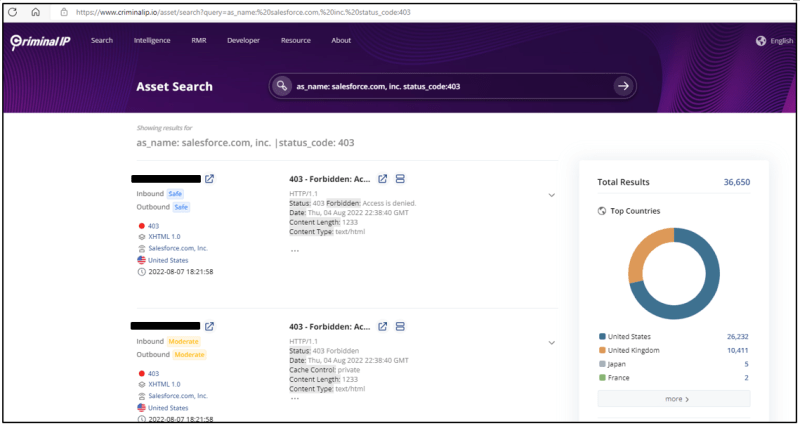Go to the browser home page icon
Image resolution: width=800 pixels, height=426 pixels.
pos(36,12)
